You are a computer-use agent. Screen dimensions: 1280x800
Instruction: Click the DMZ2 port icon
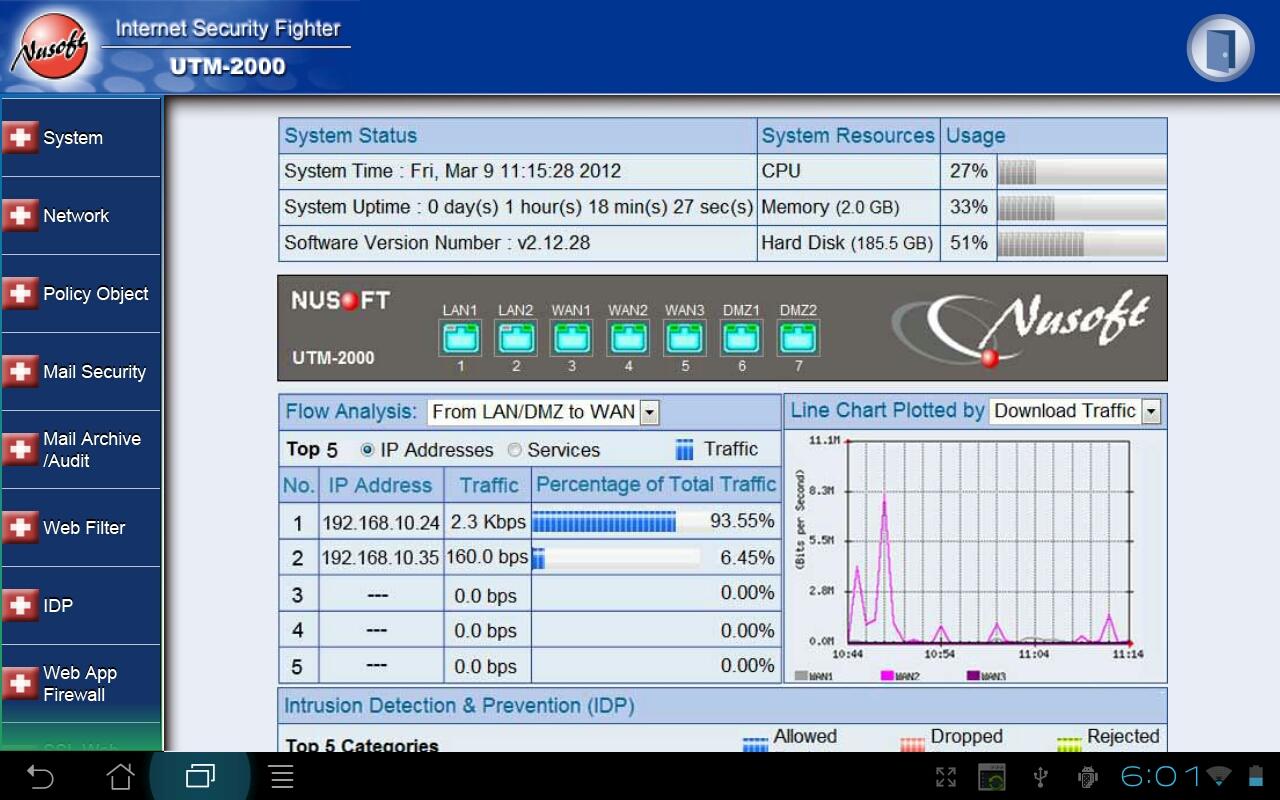pos(798,339)
